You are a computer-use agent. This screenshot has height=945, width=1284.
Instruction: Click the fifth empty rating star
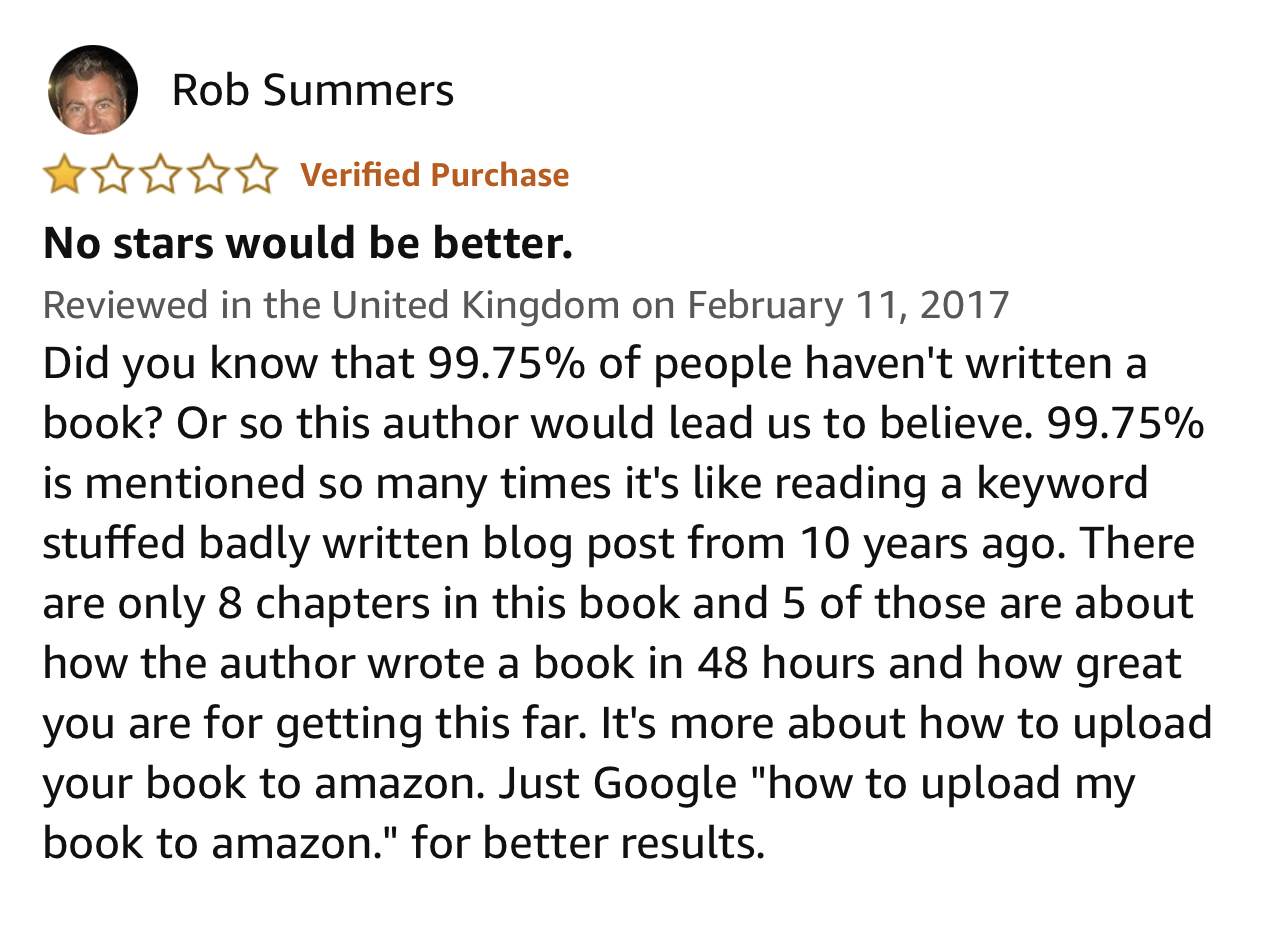click(254, 174)
